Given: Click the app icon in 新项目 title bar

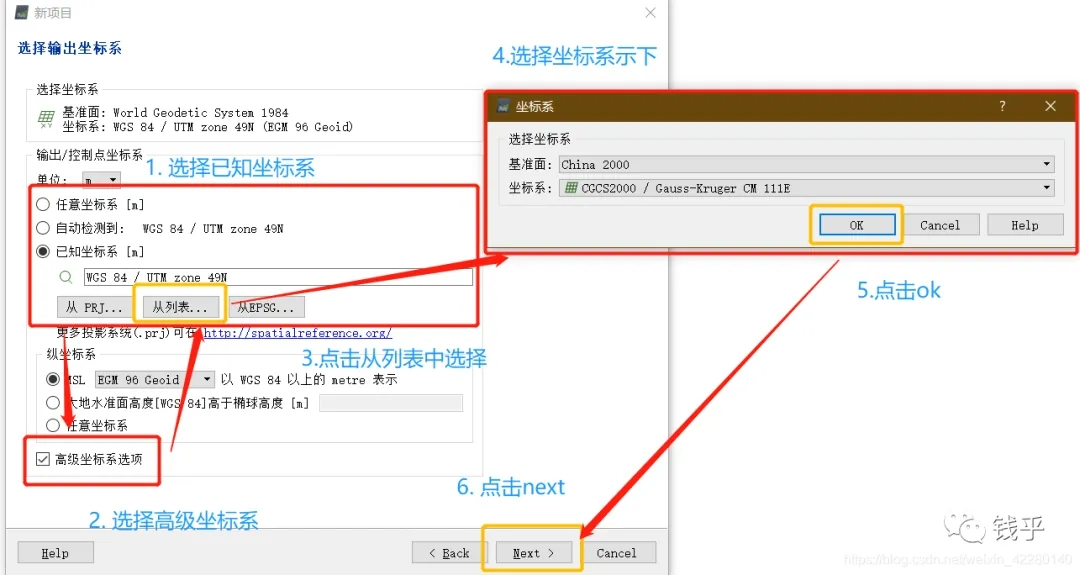Looking at the screenshot, I should pos(21,13).
